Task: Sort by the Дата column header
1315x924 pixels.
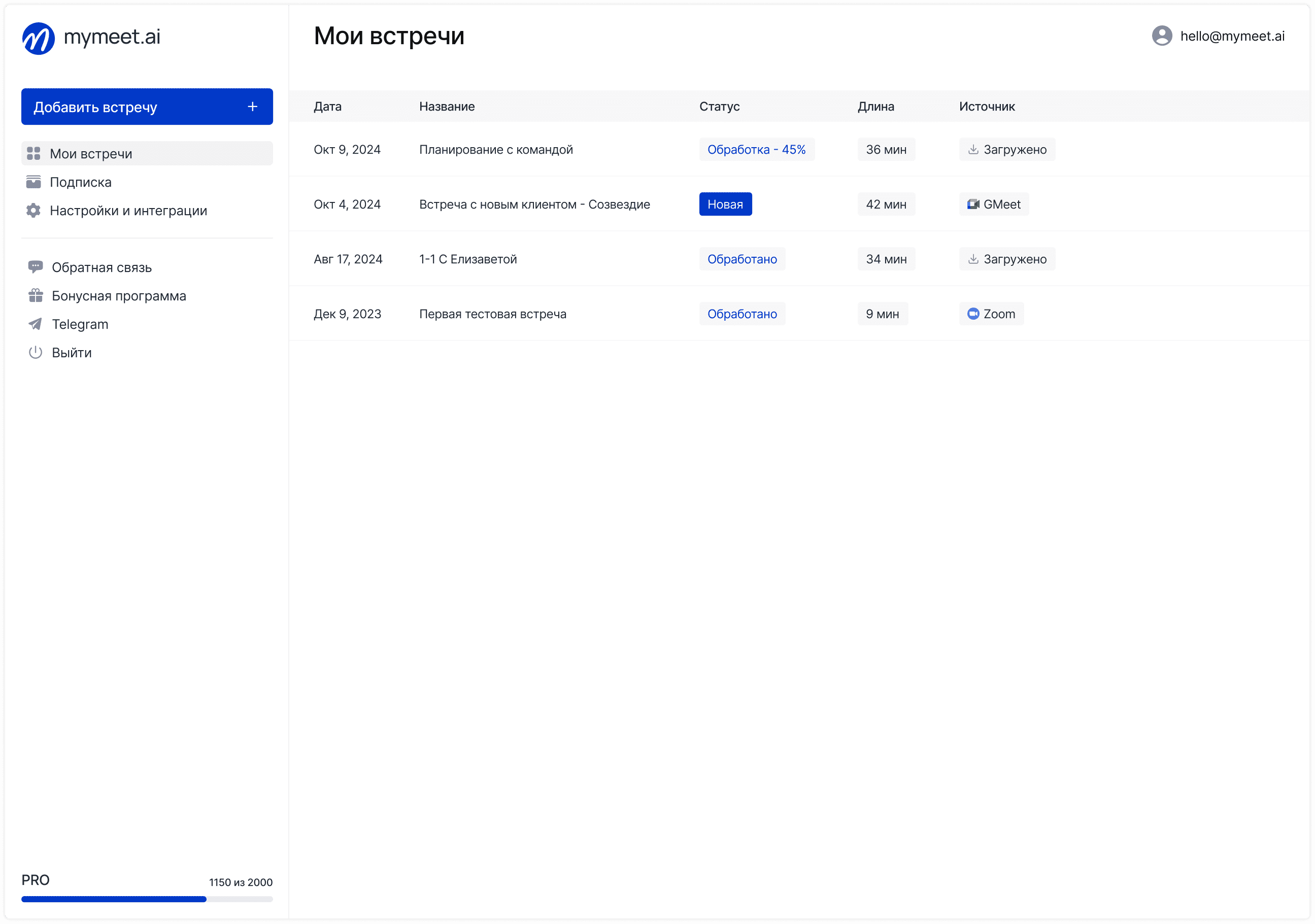Action: 327,107
